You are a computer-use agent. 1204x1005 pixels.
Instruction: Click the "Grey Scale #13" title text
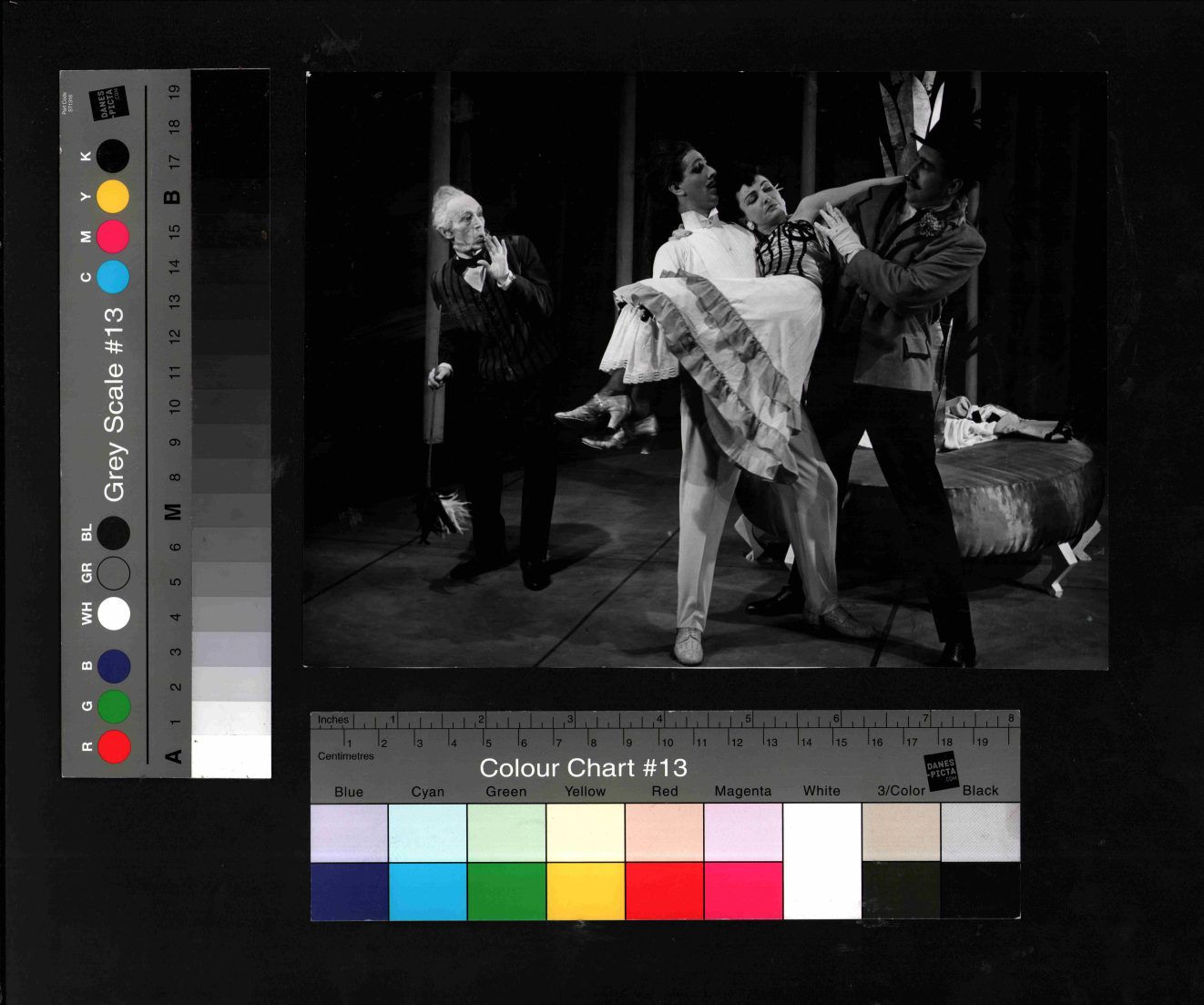coord(114,404)
